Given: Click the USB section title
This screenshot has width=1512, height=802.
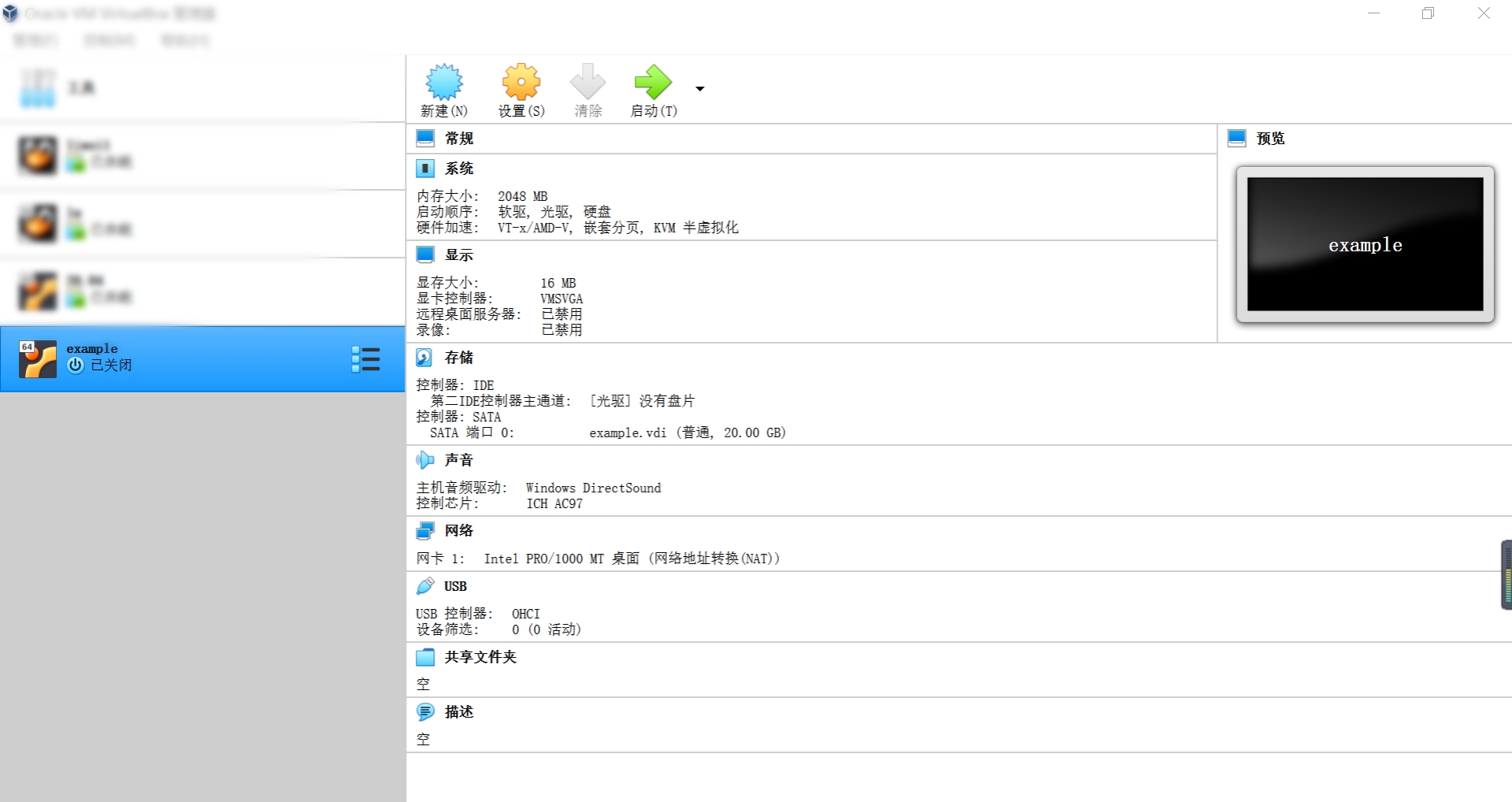Looking at the screenshot, I should (455, 586).
